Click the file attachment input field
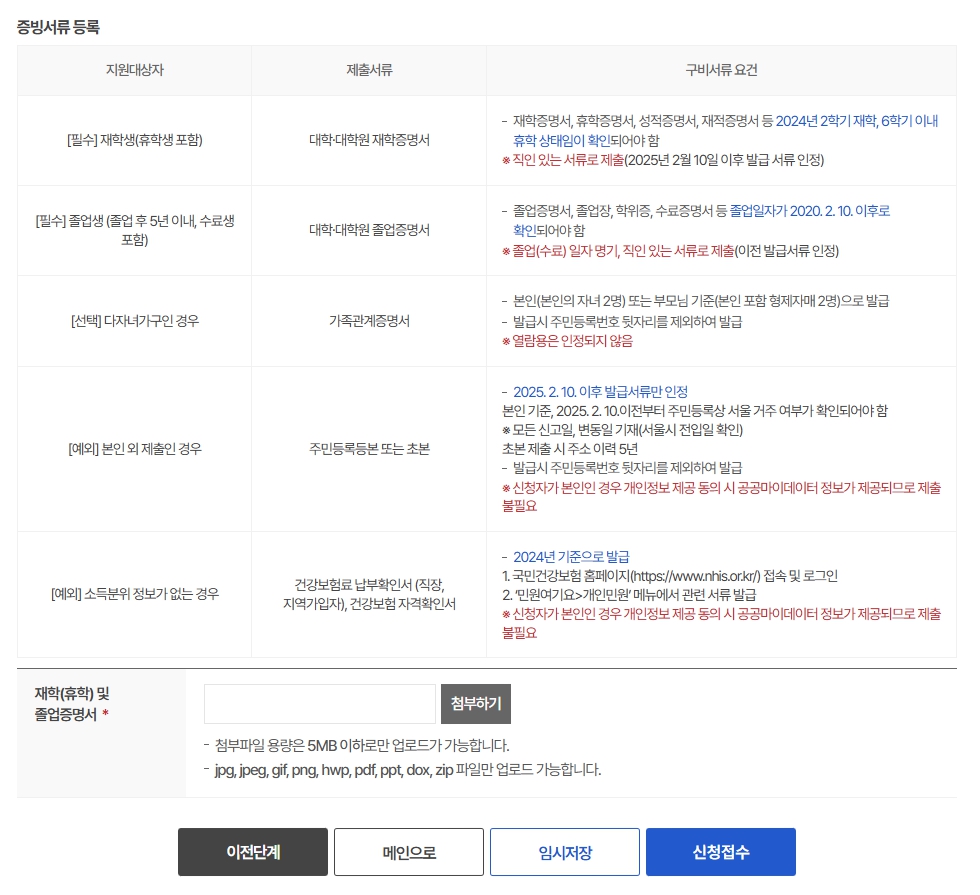980x895 pixels. [x=319, y=704]
